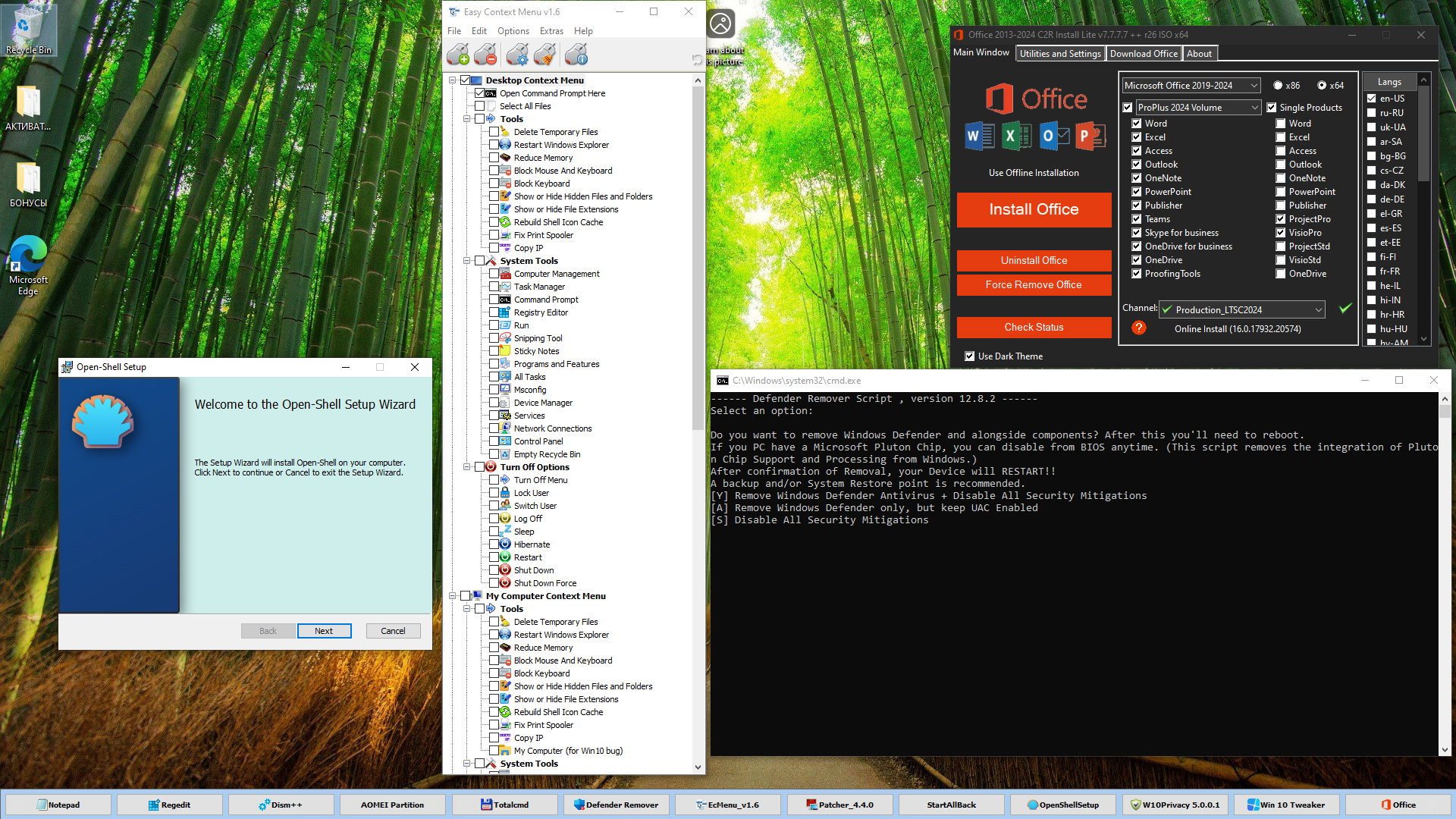Image resolution: width=1456 pixels, height=819 pixels.
Task: Click the mouse broom clean icon
Action: [544, 55]
